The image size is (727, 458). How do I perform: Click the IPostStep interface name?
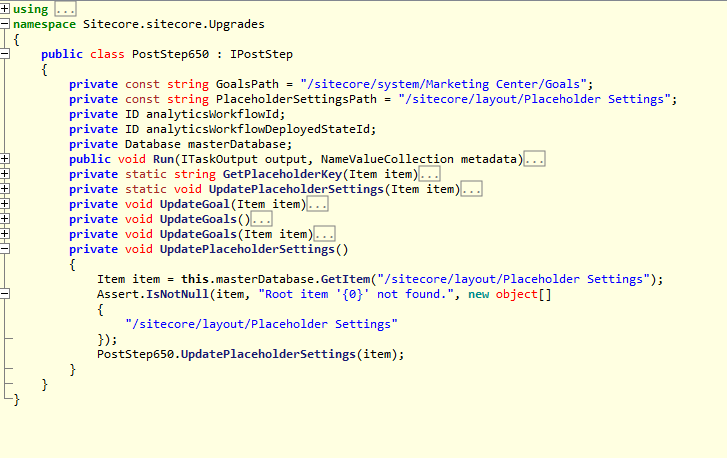pos(261,54)
